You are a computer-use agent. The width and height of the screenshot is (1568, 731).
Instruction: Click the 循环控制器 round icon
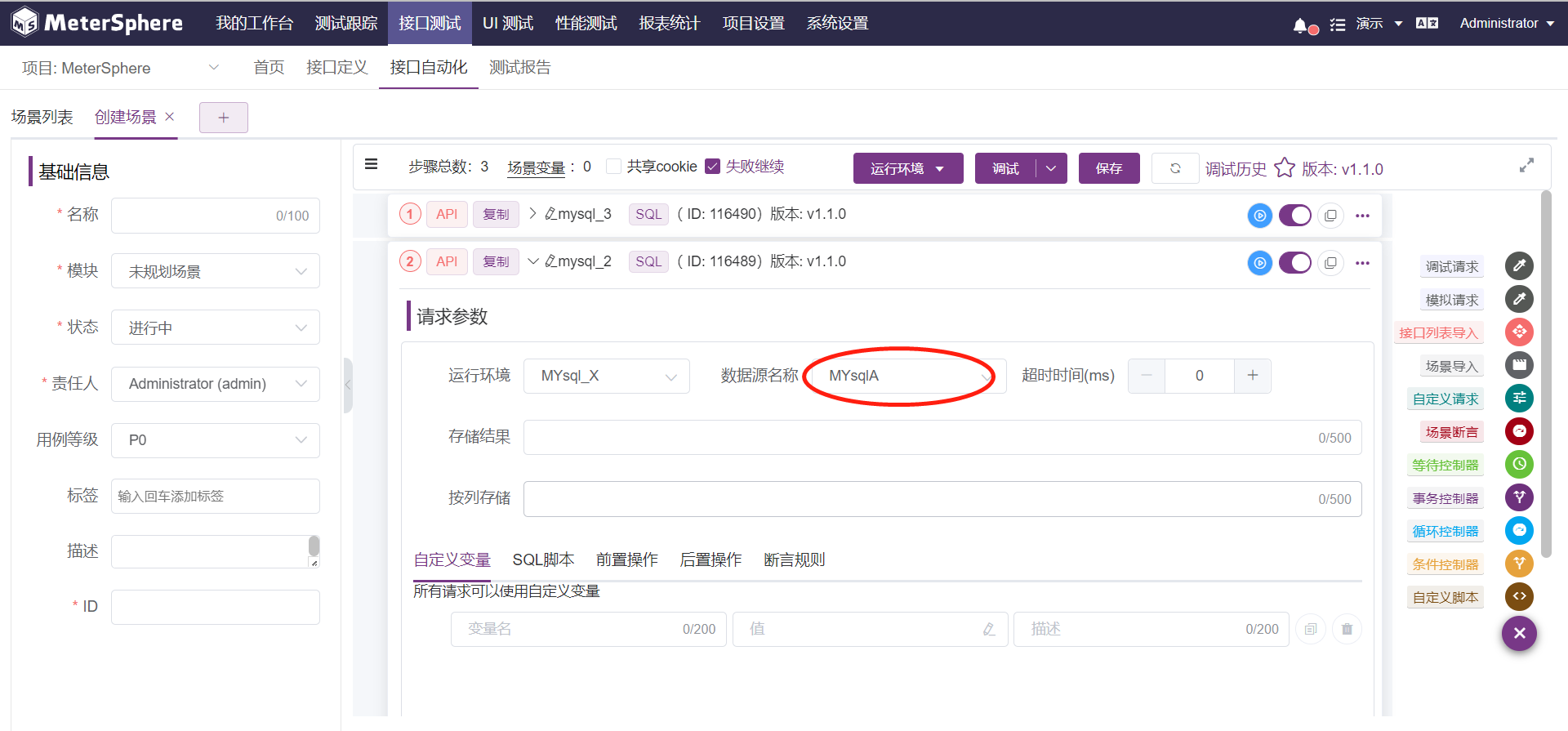(x=1519, y=530)
